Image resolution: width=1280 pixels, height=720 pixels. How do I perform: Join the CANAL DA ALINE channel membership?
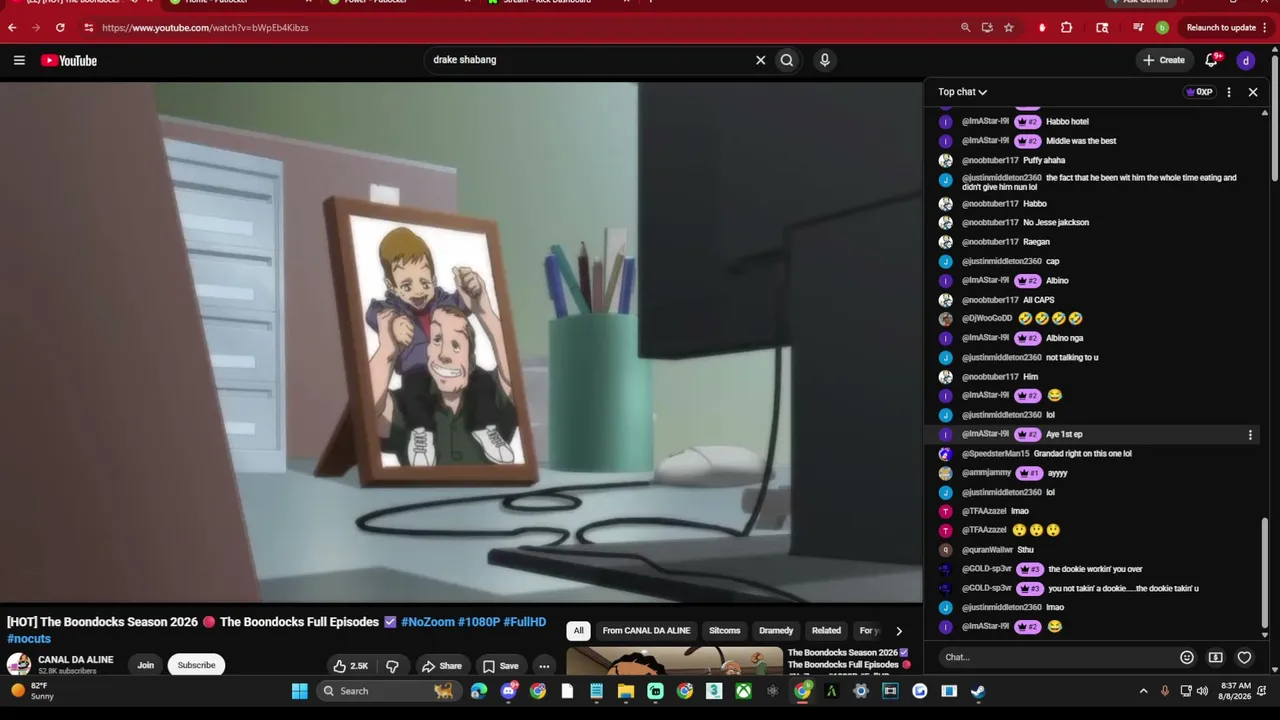(145, 665)
